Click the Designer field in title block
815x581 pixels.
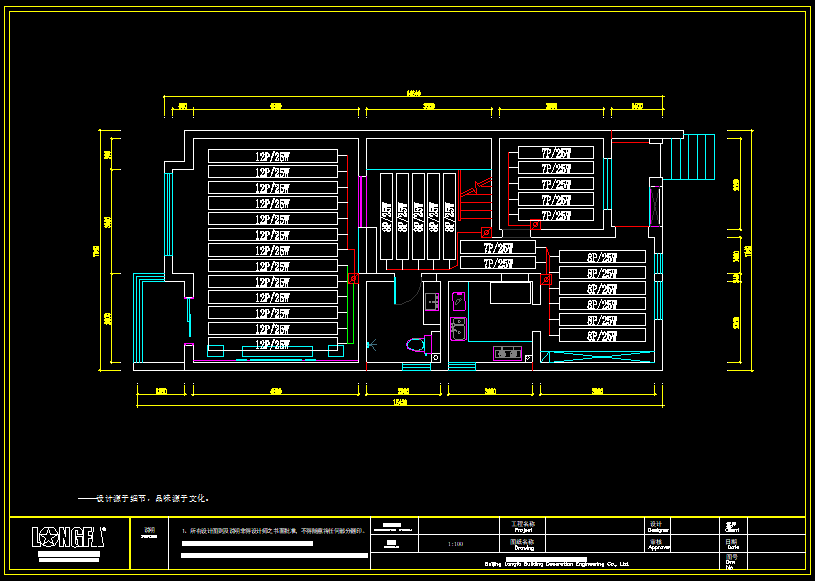click(x=658, y=526)
